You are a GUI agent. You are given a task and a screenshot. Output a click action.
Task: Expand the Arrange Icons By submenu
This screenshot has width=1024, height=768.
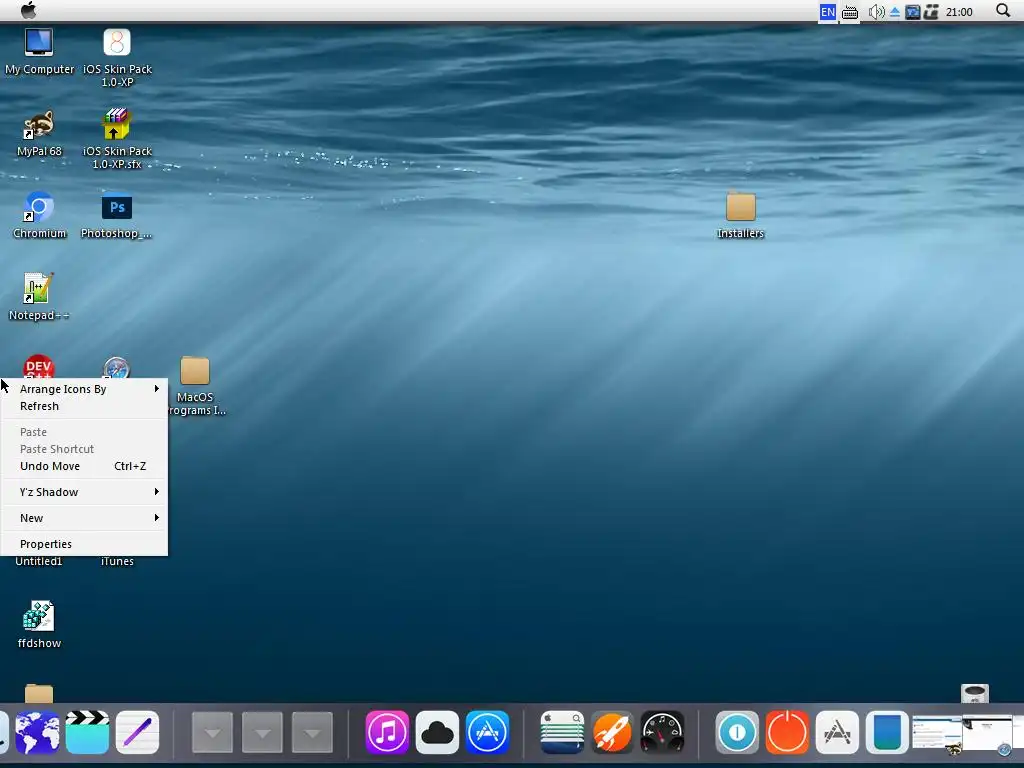(84, 389)
